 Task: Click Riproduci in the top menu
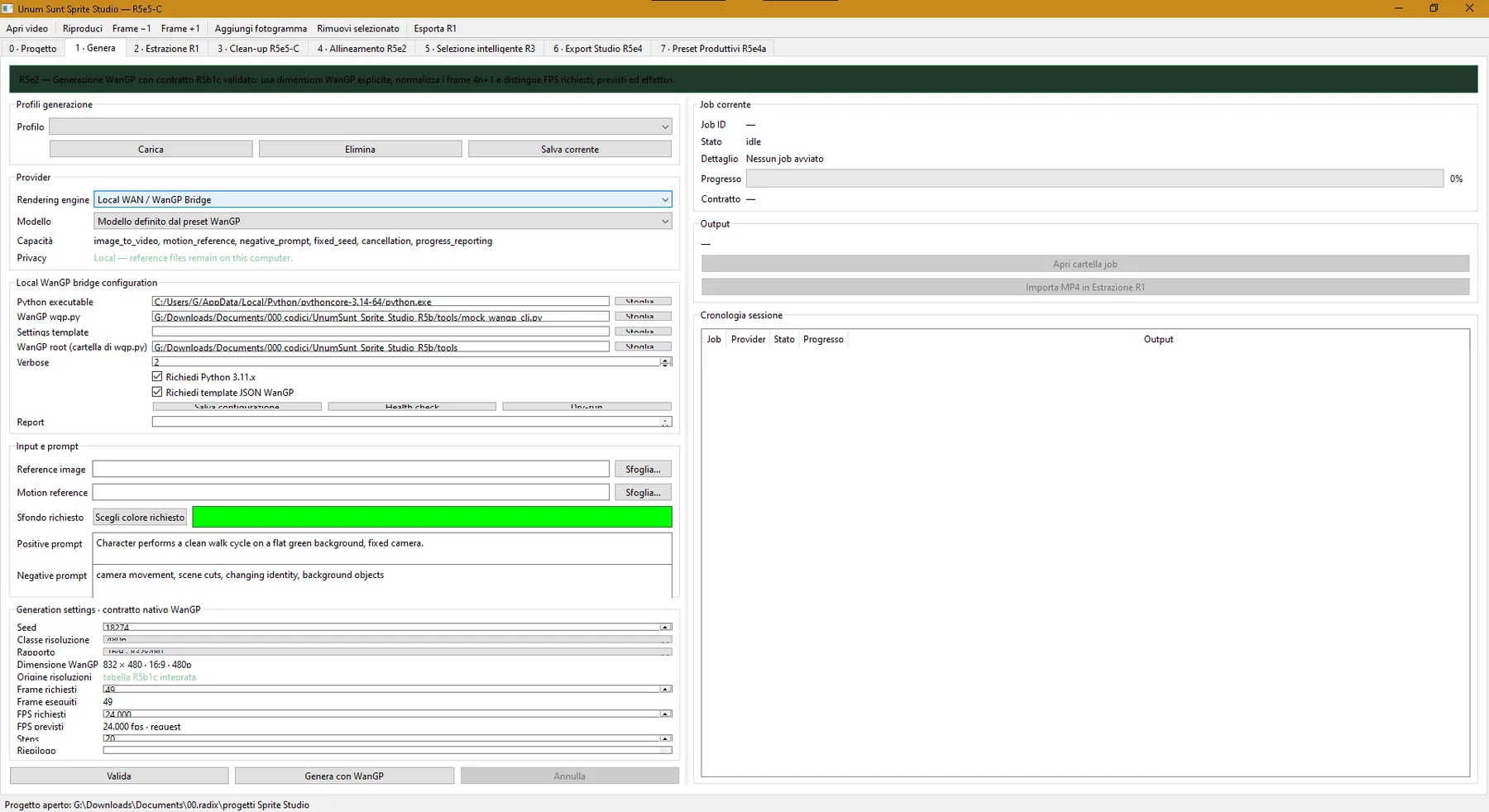click(x=83, y=28)
